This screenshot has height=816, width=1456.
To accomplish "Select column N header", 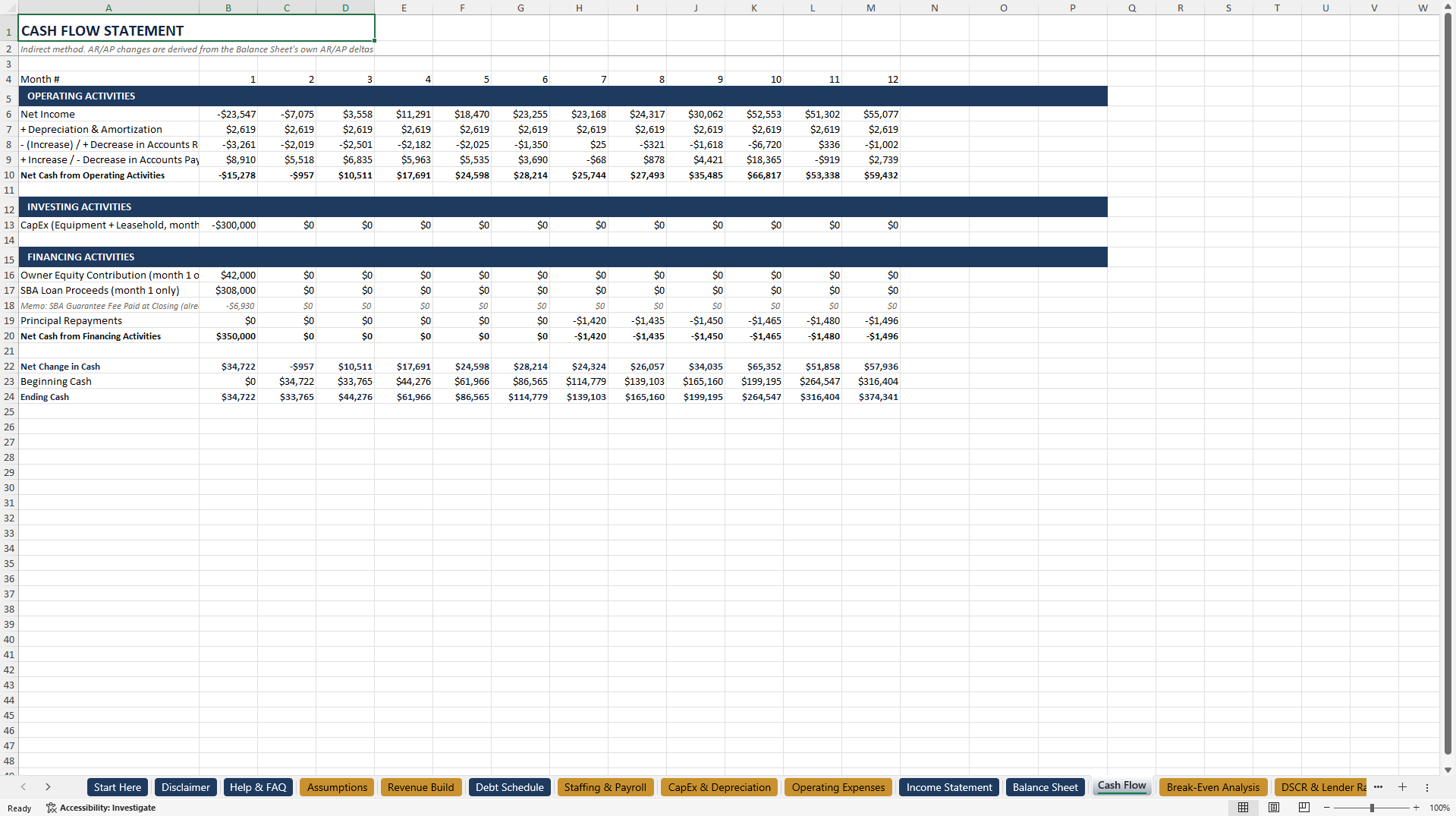I will coord(935,8).
